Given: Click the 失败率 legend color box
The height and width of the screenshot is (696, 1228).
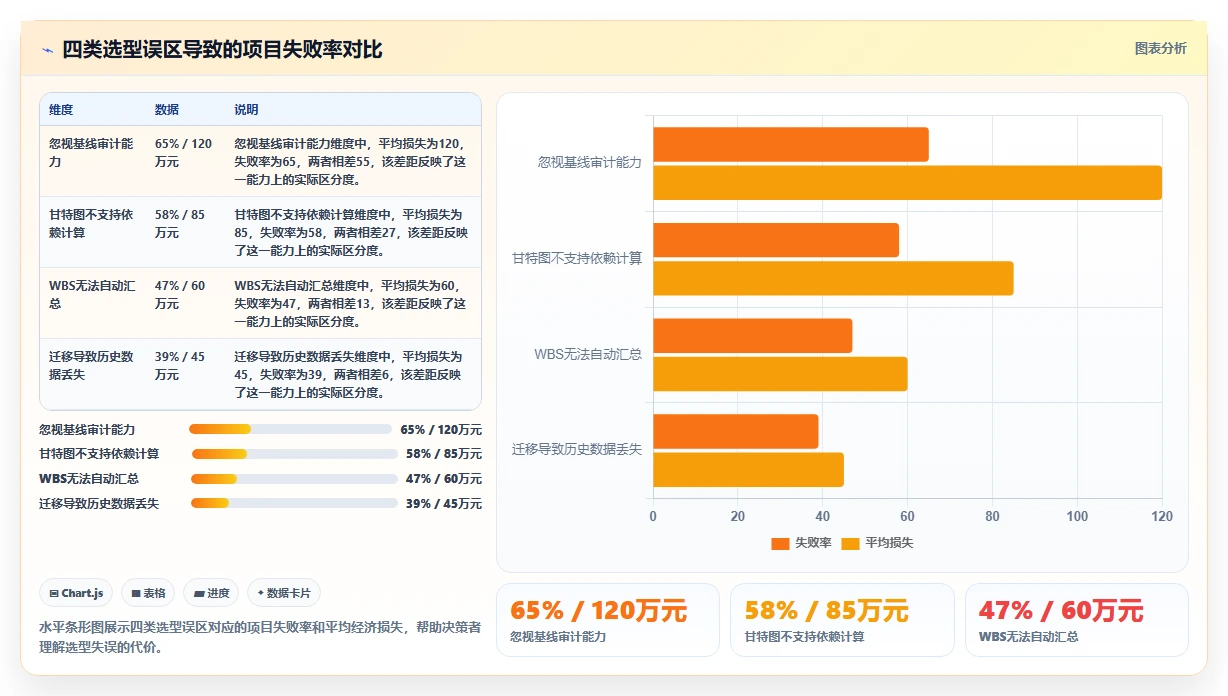Looking at the screenshot, I should pyautogui.click(x=780, y=543).
